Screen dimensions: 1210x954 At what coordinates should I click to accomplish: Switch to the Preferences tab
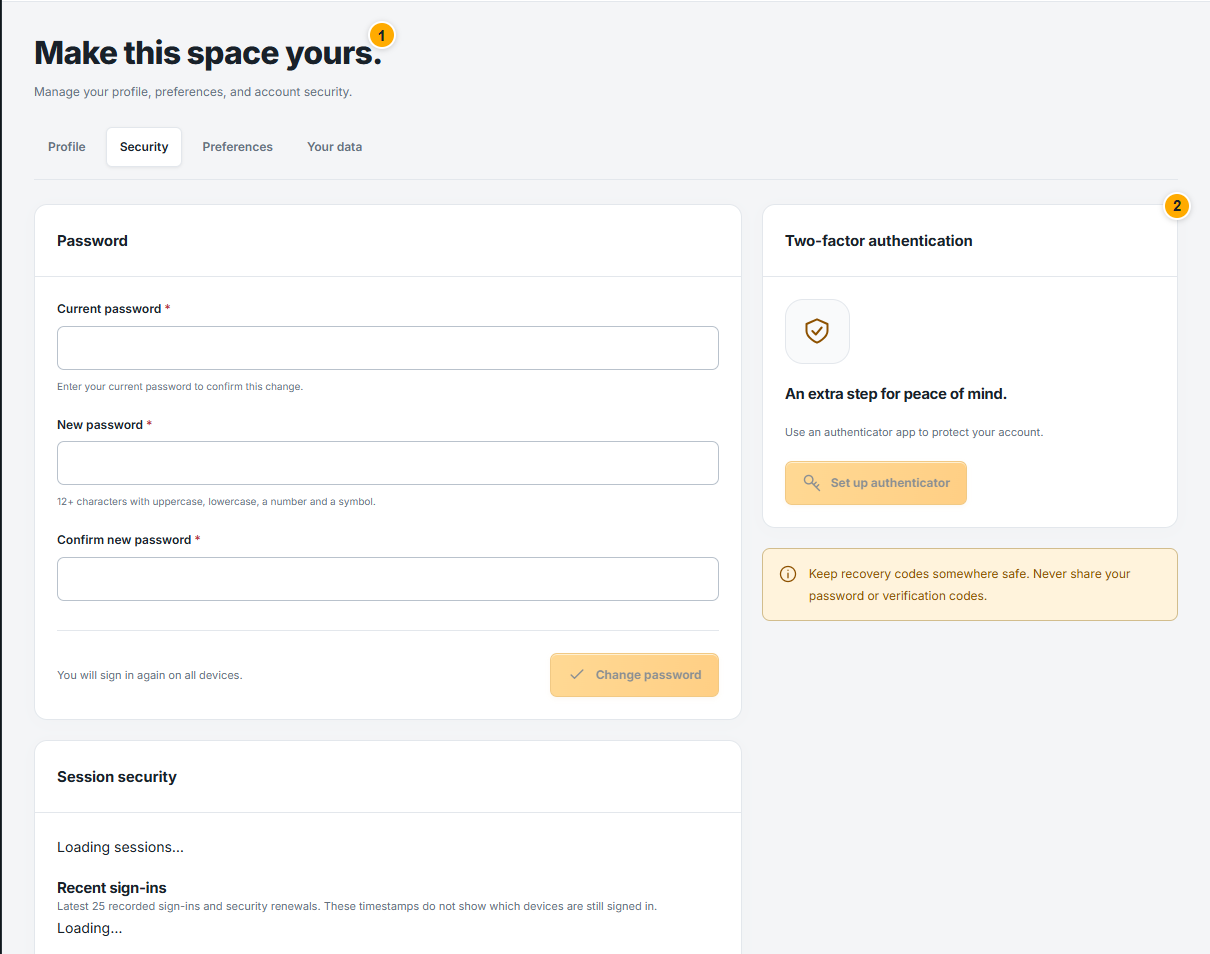(x=238, y=147)
